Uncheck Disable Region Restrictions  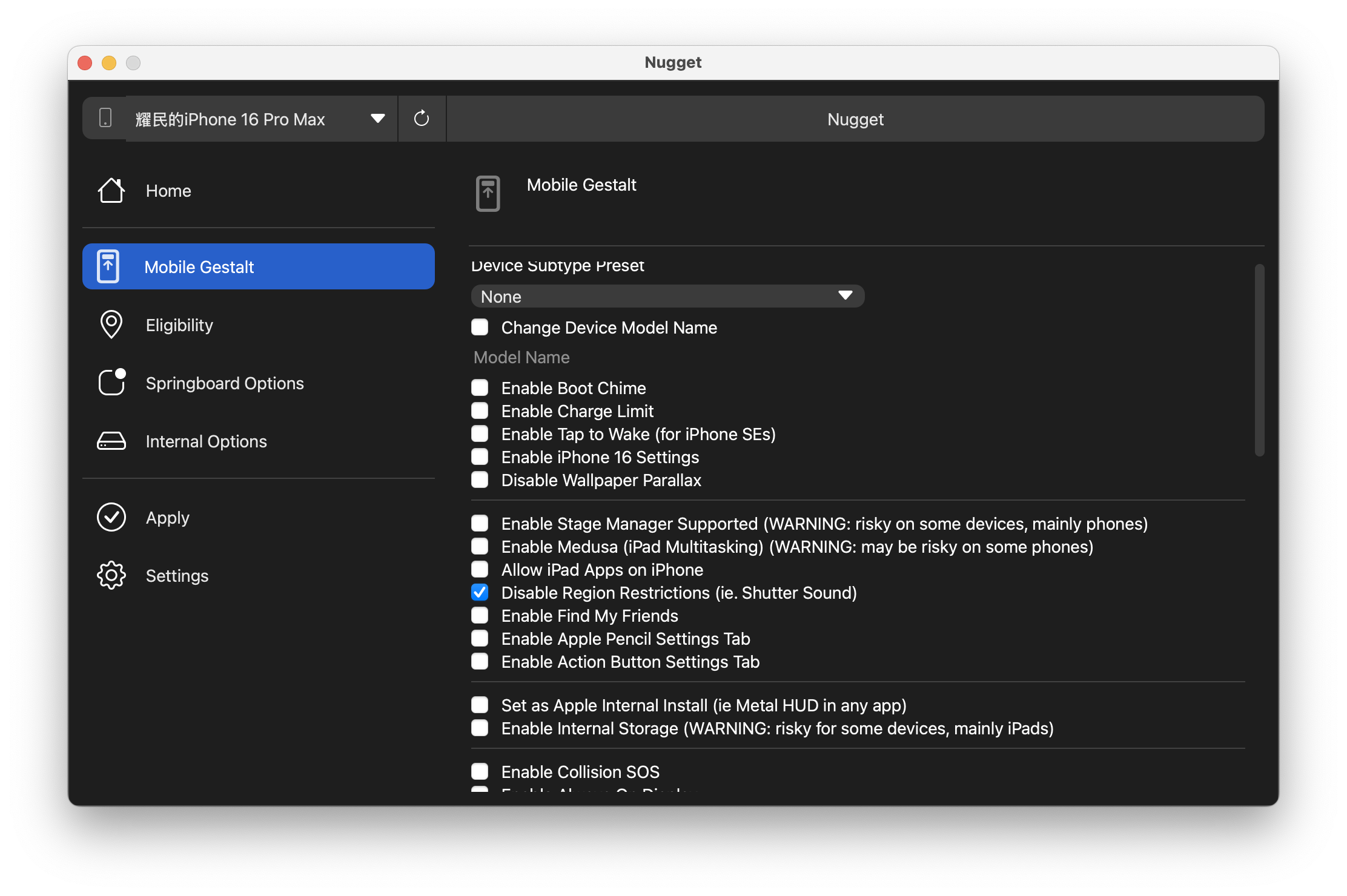click(480, 592)
